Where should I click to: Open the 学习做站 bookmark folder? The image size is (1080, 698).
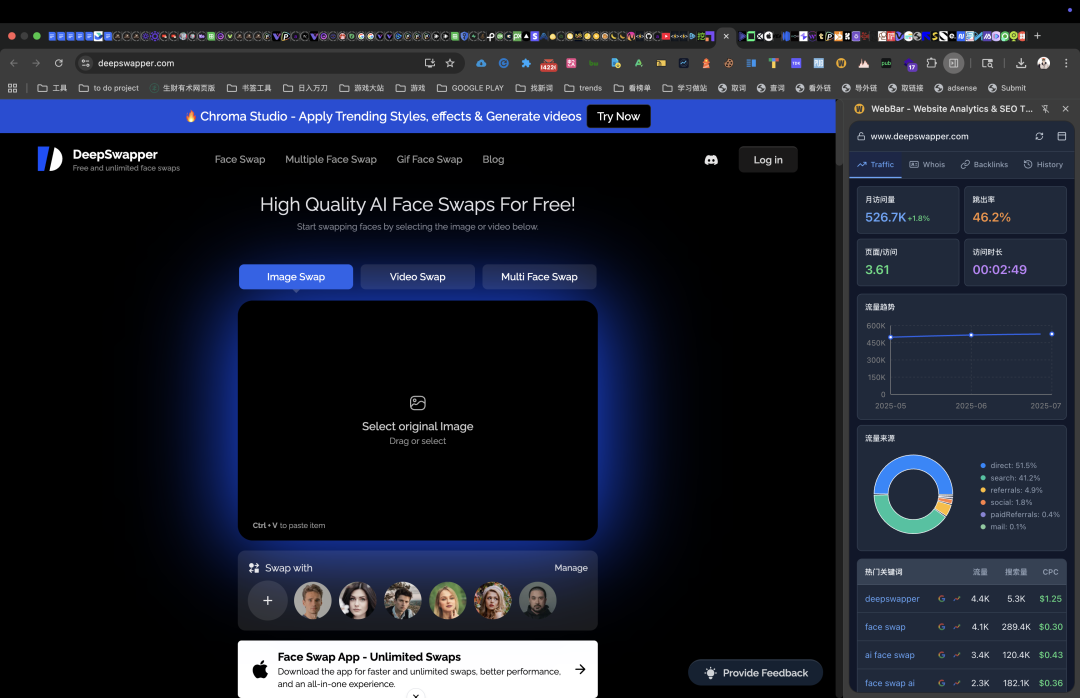684,88
